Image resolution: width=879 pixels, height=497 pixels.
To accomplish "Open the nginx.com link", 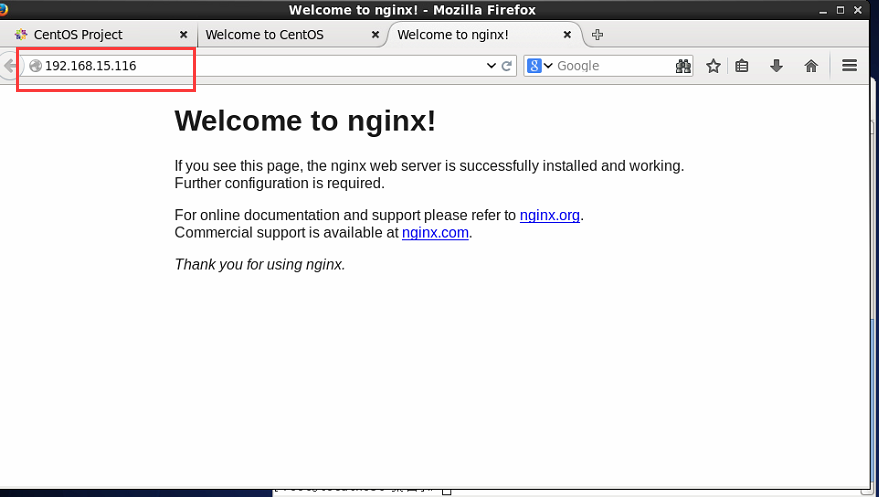I will (x=435, y=233).
